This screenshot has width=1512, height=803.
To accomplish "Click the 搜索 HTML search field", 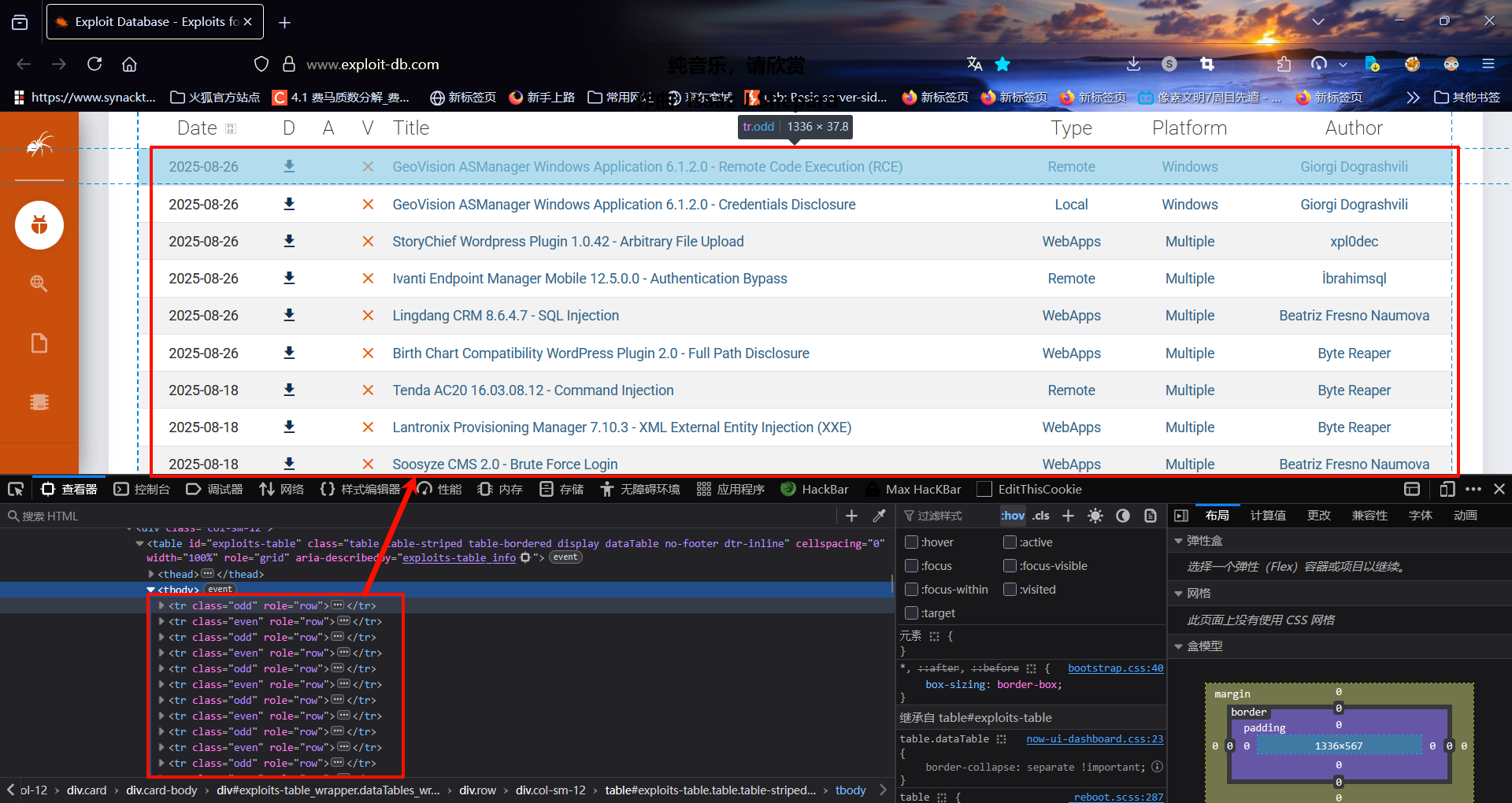I will click(417, 516).
